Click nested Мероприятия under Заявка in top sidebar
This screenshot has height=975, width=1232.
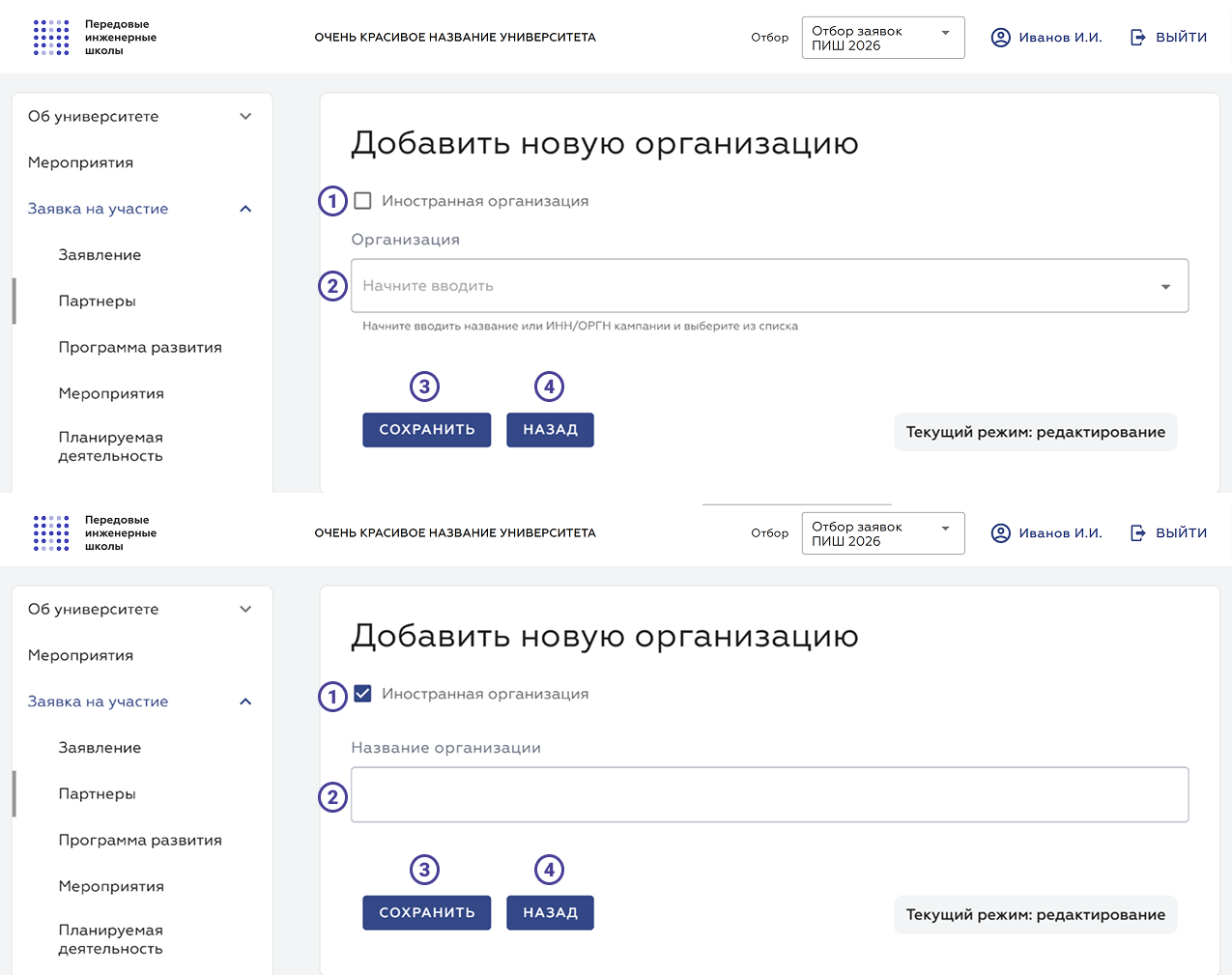click(111, 394)
